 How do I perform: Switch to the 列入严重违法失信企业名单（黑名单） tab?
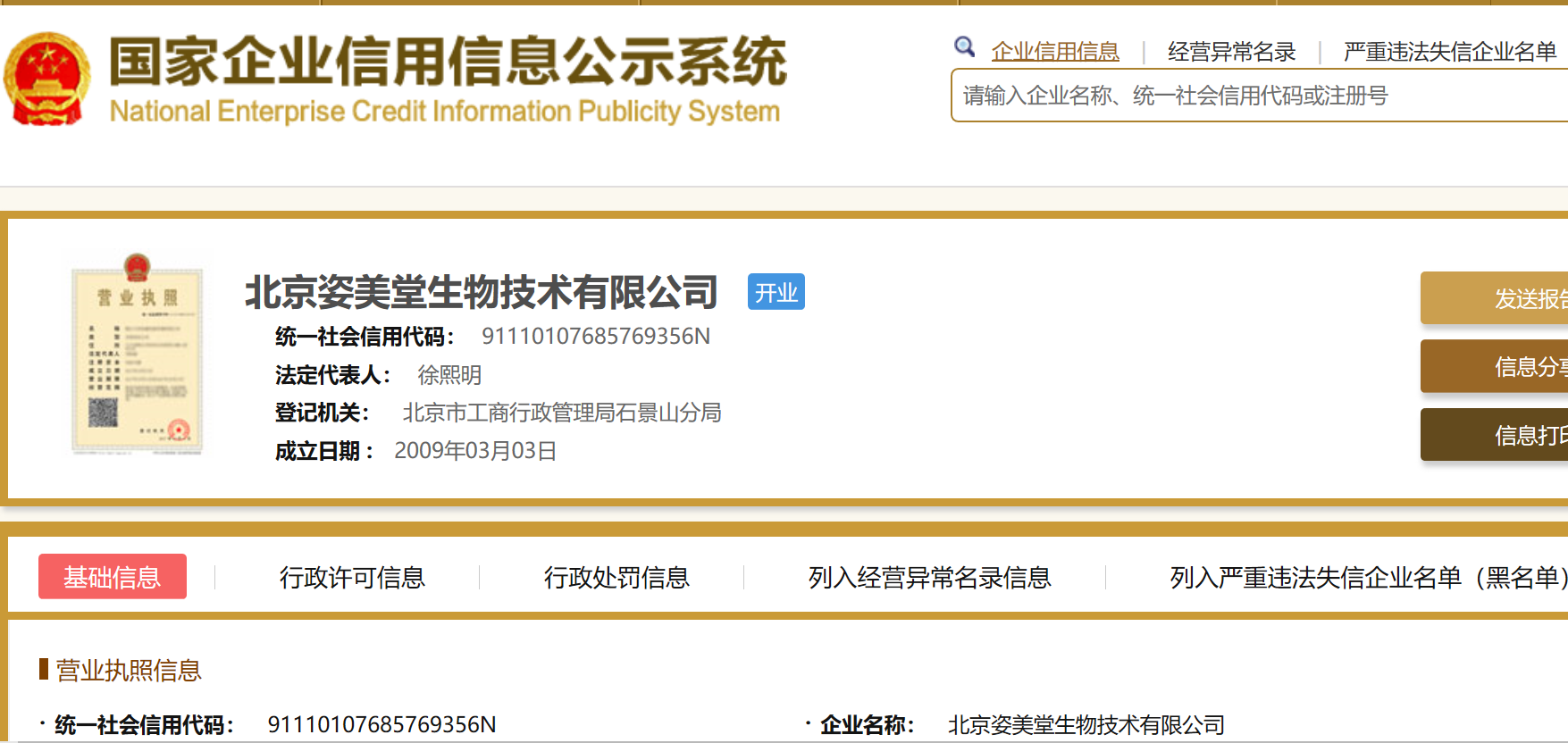pos(1369,578)
